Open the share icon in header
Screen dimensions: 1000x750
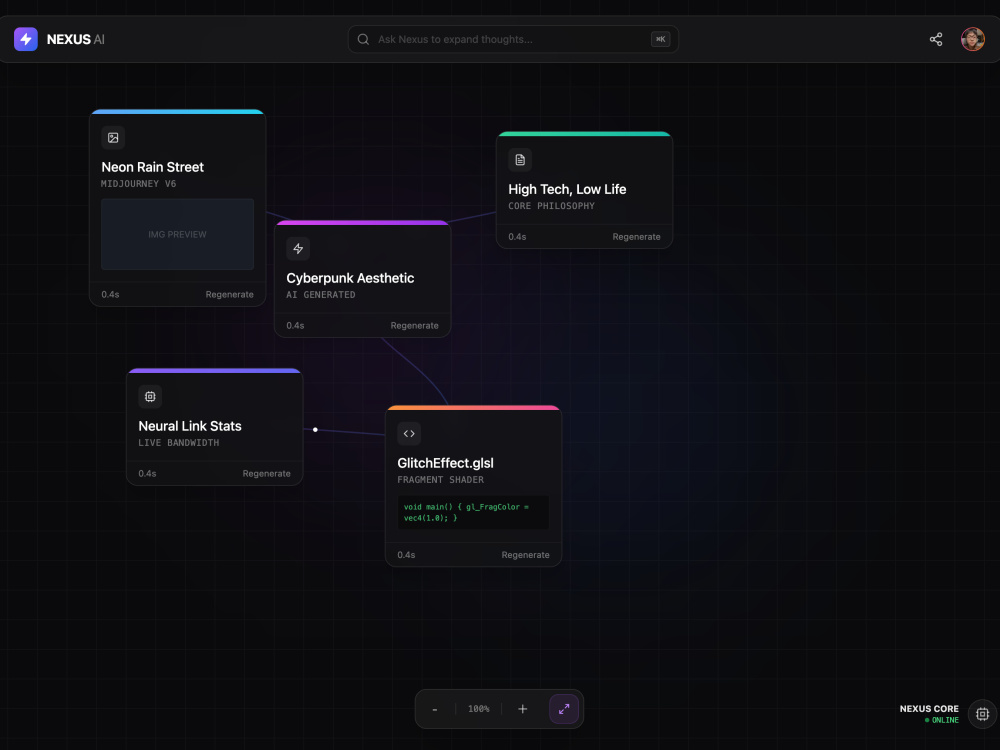click(936, 39)
